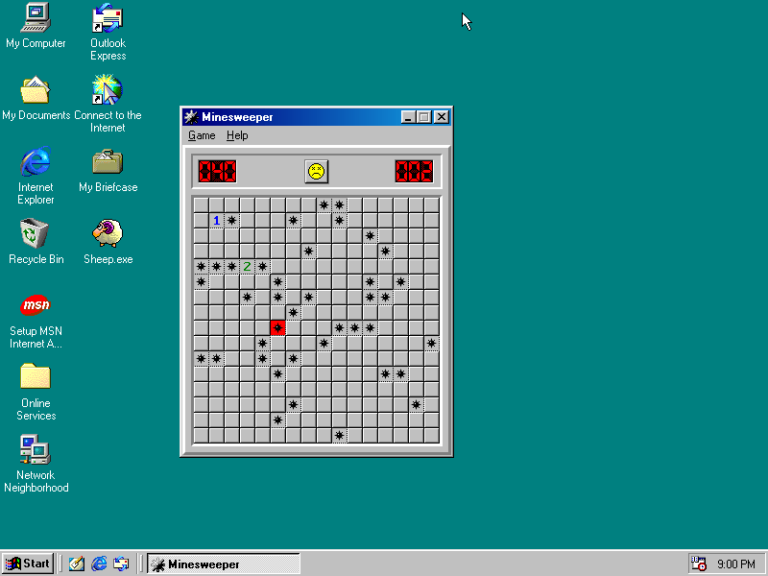Click the green number 2 cell
The image size is (768, 576).
pyautogui.click(x=247, y=266)
